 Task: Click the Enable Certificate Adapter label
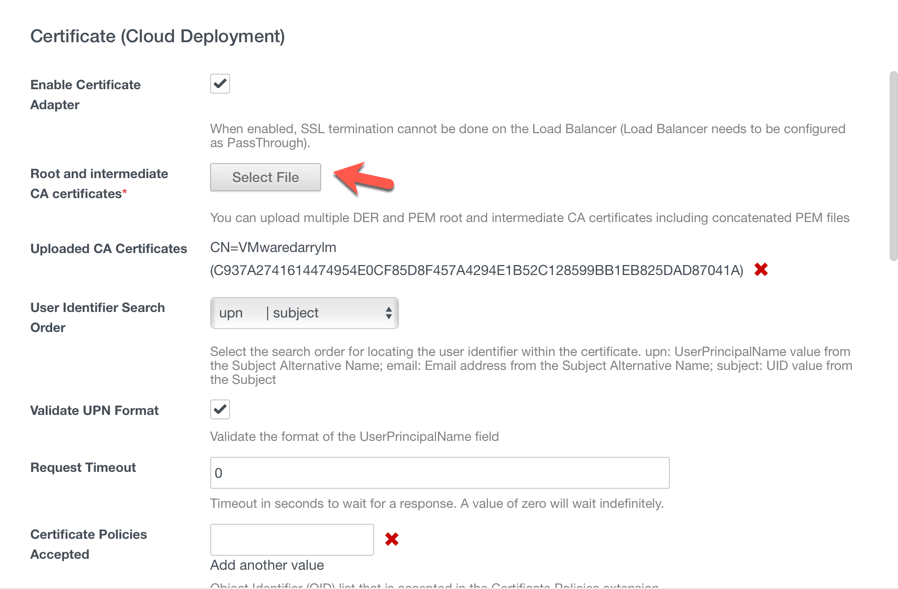pyautogui.click(x=85, y=95)
